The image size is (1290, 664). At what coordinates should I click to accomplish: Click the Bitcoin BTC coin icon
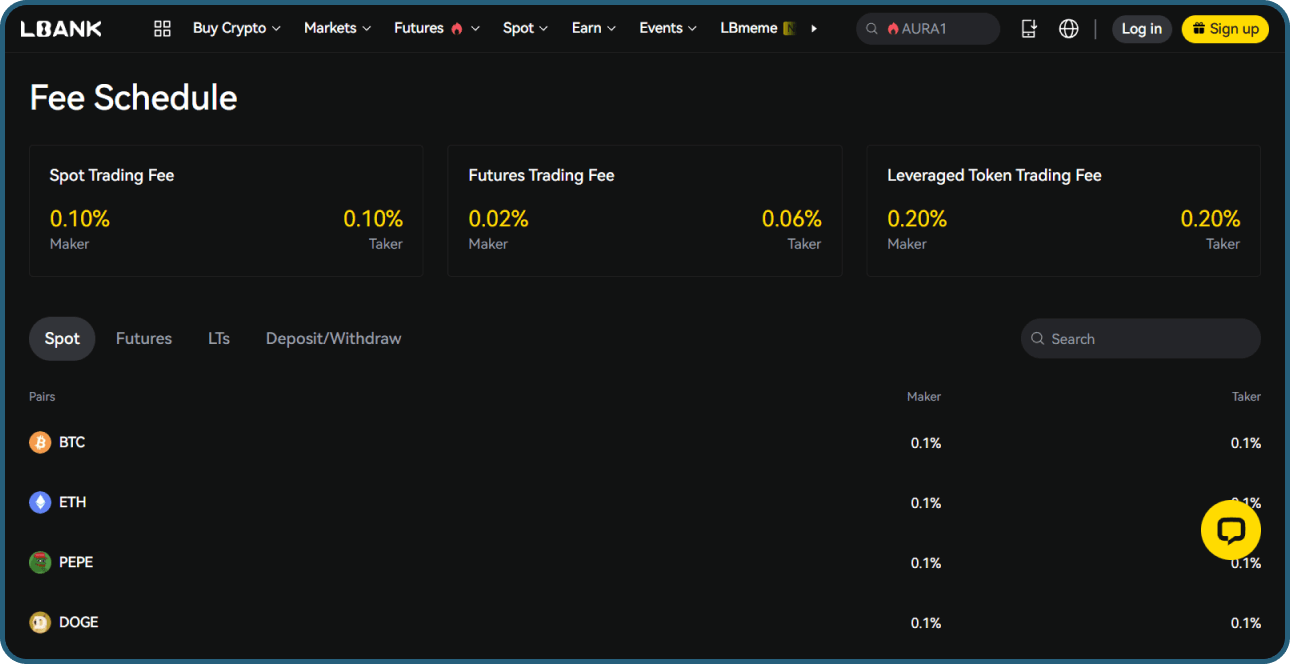click(40, 442)
